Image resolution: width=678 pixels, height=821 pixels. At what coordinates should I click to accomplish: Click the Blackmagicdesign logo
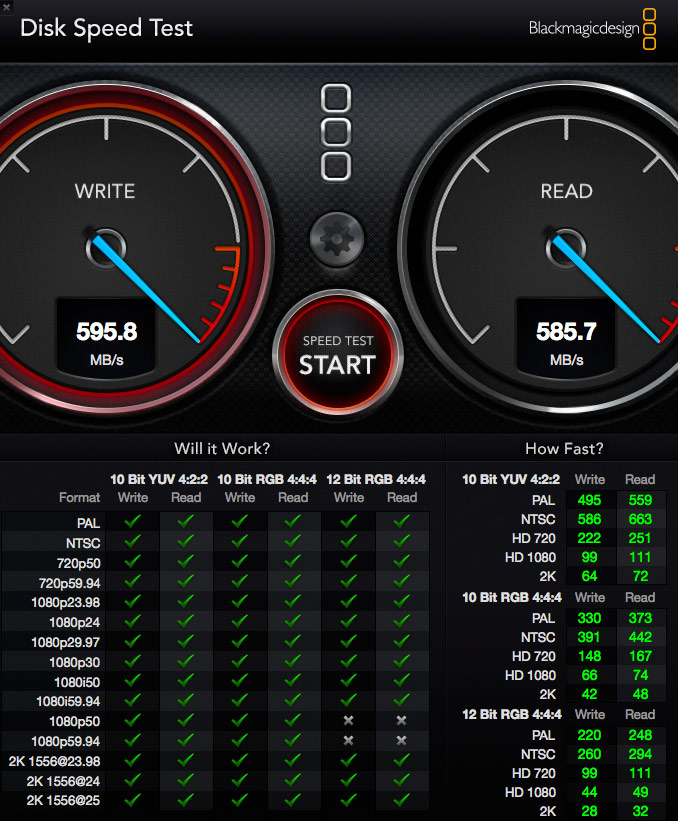tap(592, 28)
